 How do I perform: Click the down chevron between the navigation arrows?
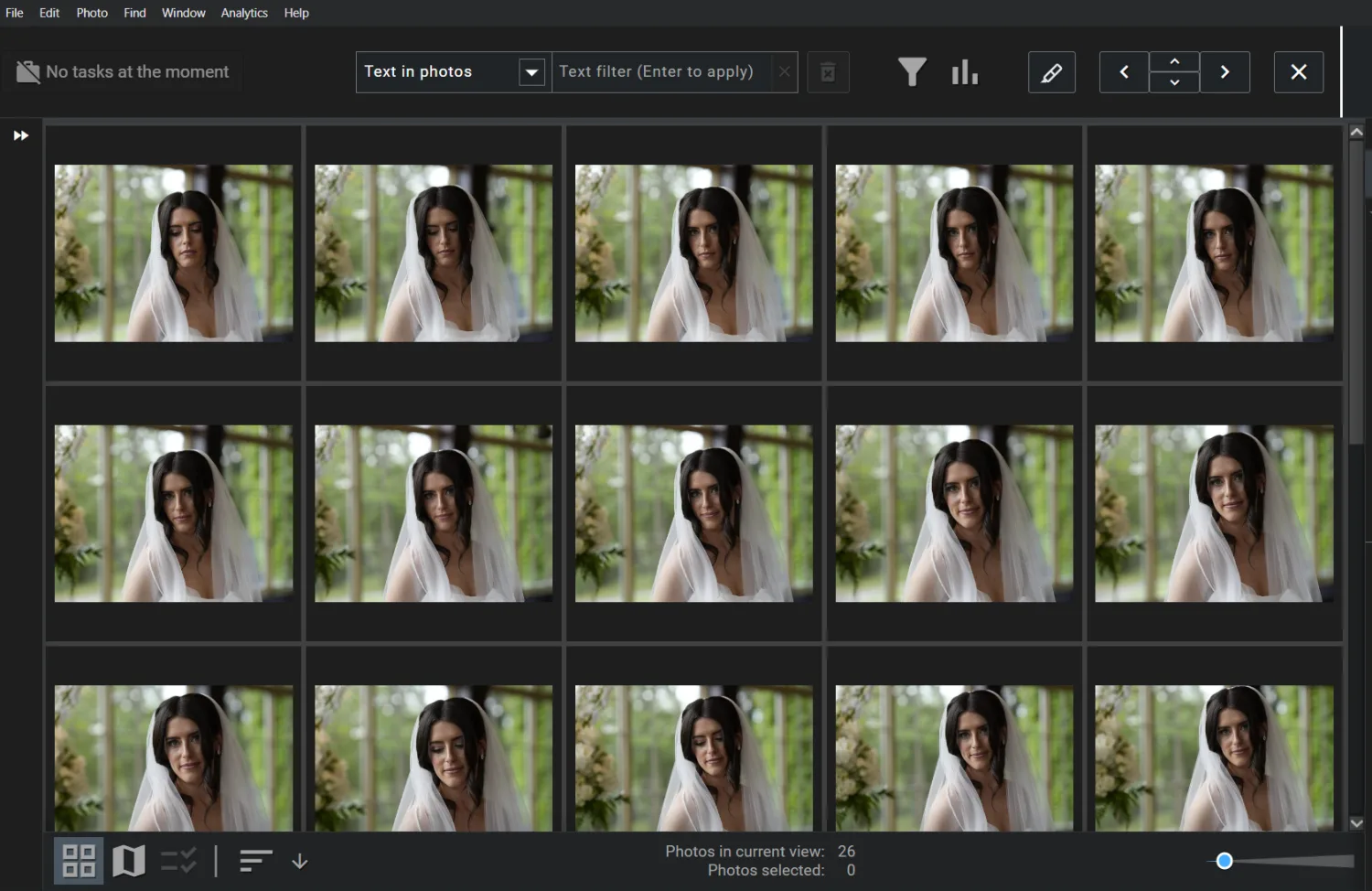click(x=1174, y=82)
